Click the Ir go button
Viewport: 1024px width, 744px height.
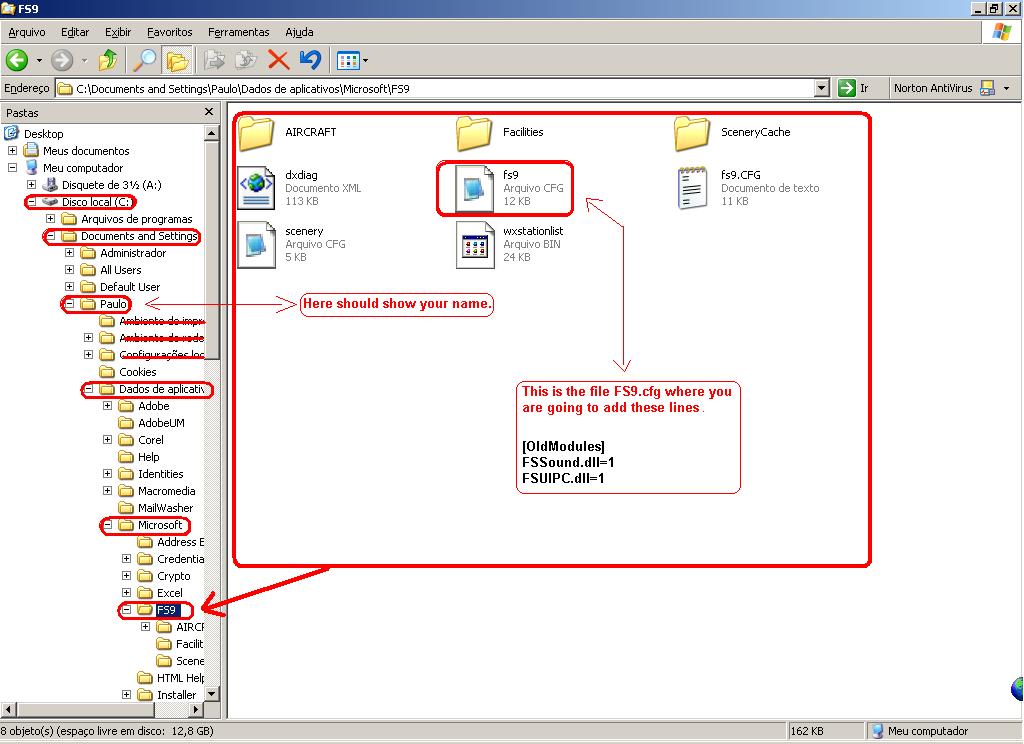tap(854, 88)
